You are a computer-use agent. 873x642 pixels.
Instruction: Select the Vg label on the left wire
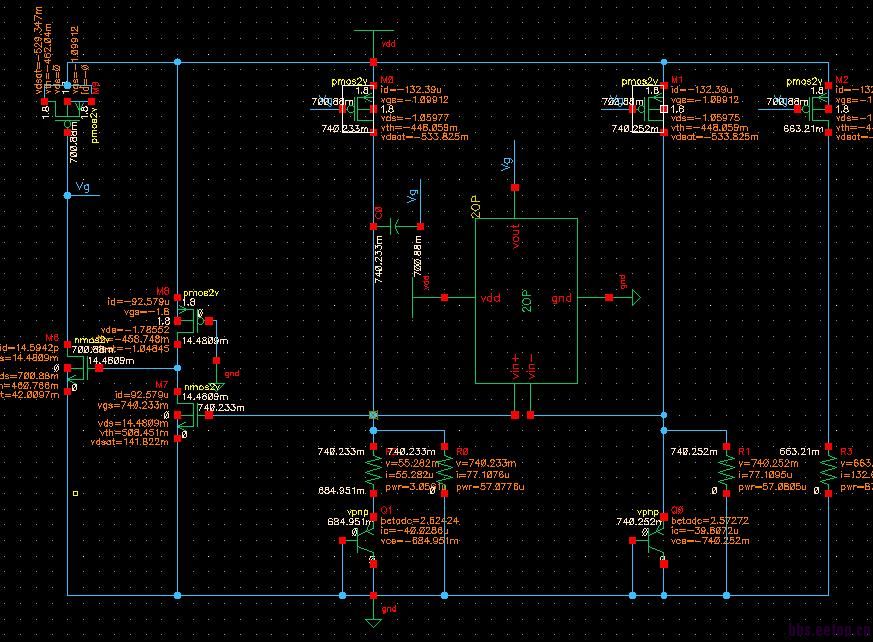pyautogui.click(x=82, y=187)
